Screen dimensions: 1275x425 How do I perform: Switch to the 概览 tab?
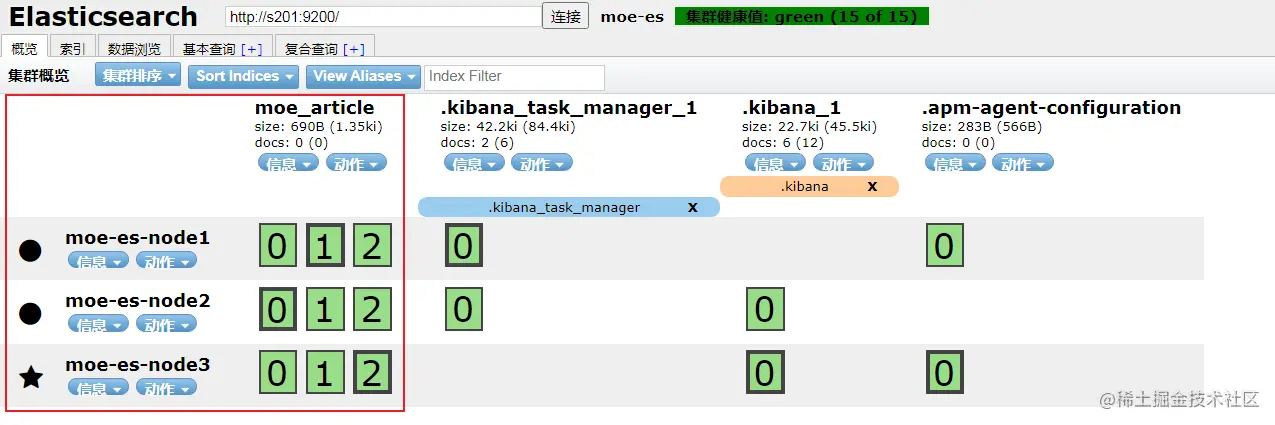point(24,48)
